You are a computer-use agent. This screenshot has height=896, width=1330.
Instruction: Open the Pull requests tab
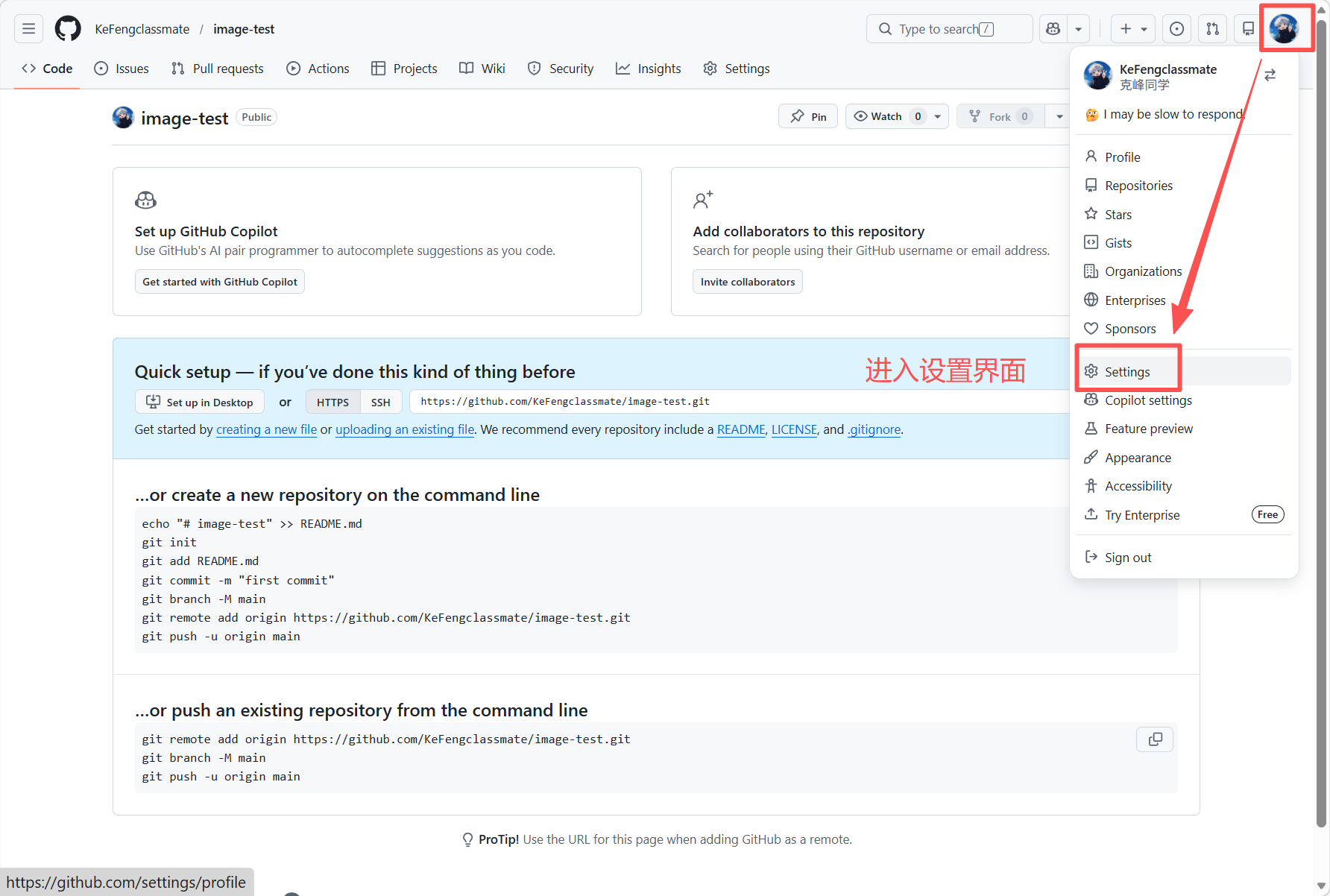(218, 69)
